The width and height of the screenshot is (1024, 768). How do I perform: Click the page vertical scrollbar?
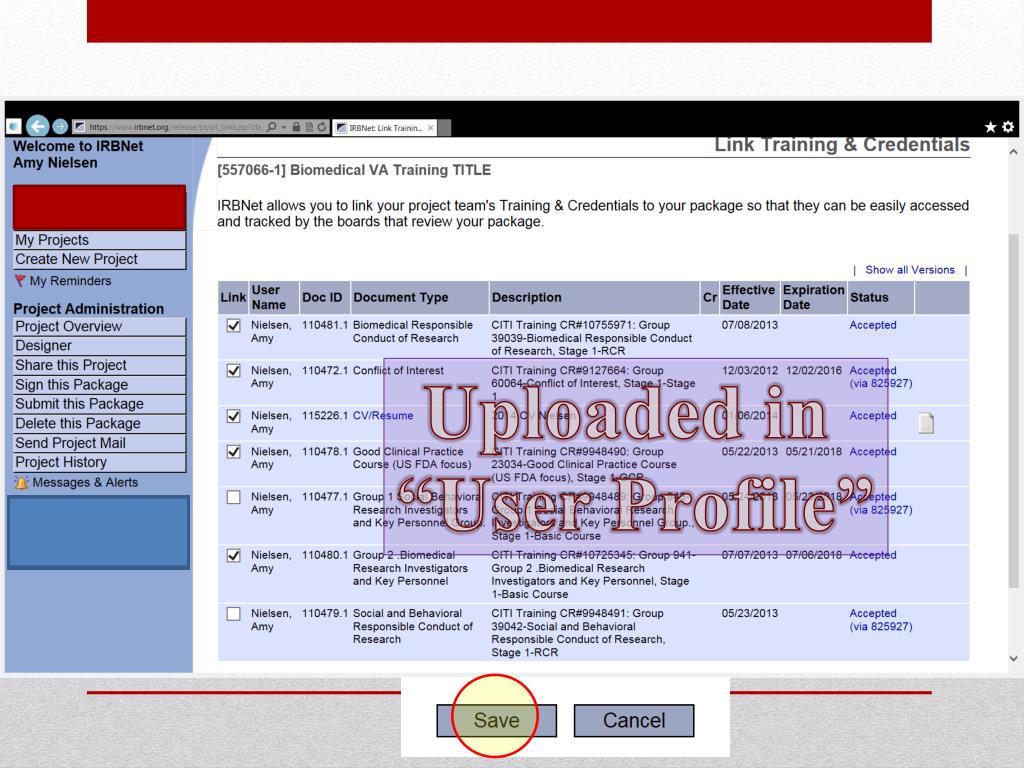pyautogui.click(x=1014, y=410)
